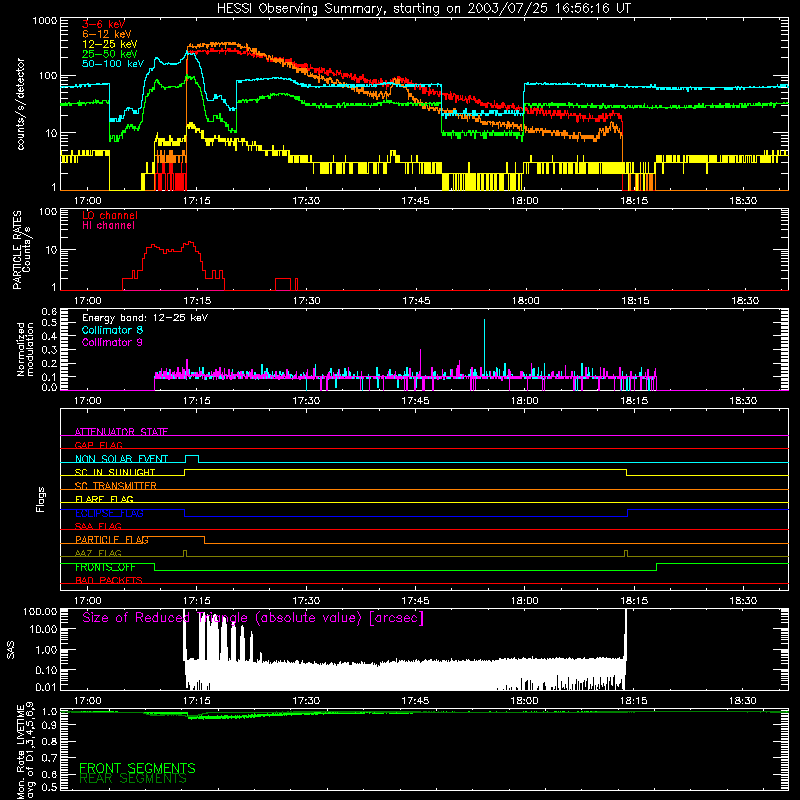Click the 18:30 tick under SAS plot
The height and width of the screenshot is (800, 800).
coord(743,701)
